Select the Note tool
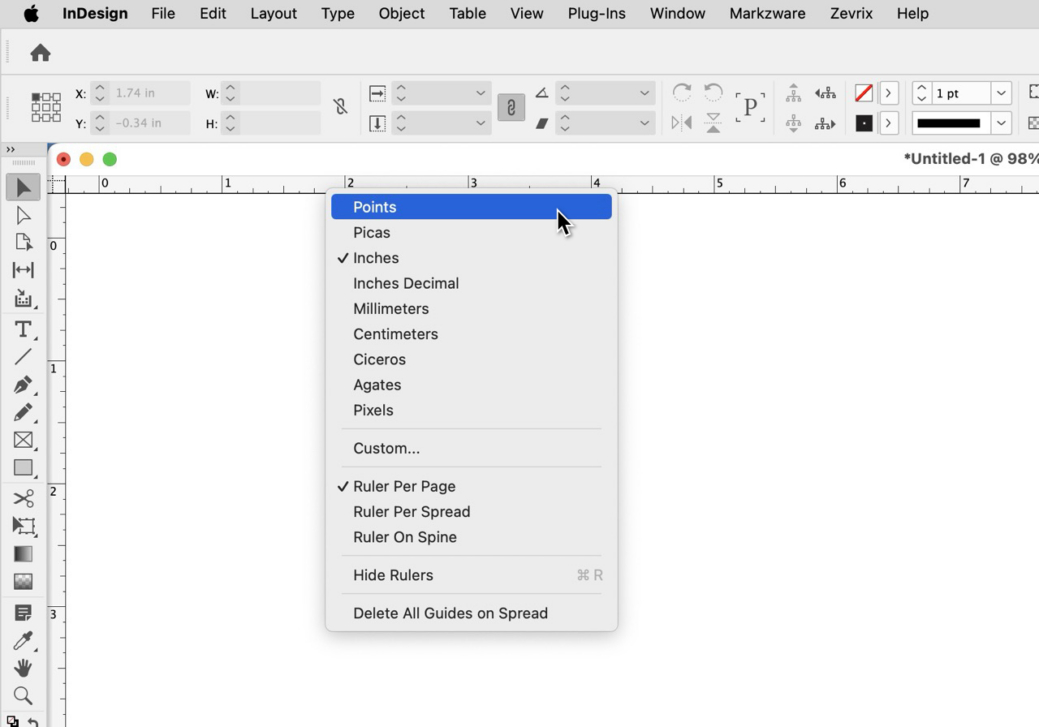 23,613
